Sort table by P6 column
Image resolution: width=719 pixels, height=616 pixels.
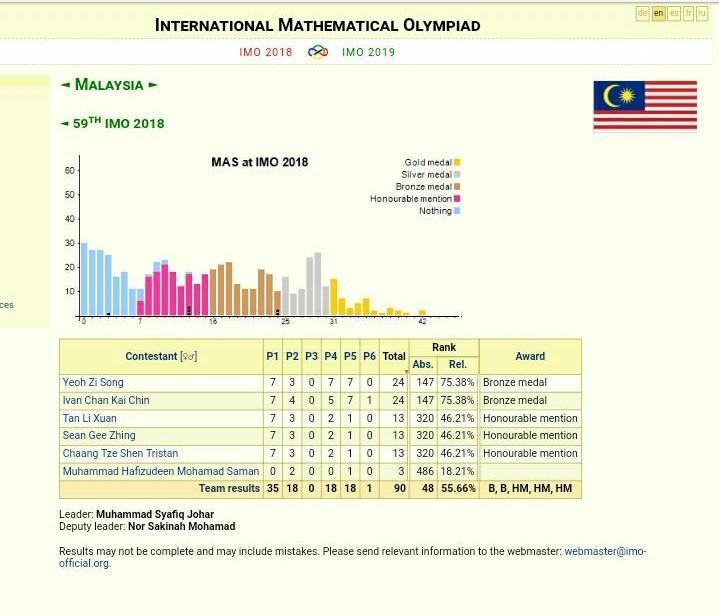pyautogui.click(x=369, y=356)
